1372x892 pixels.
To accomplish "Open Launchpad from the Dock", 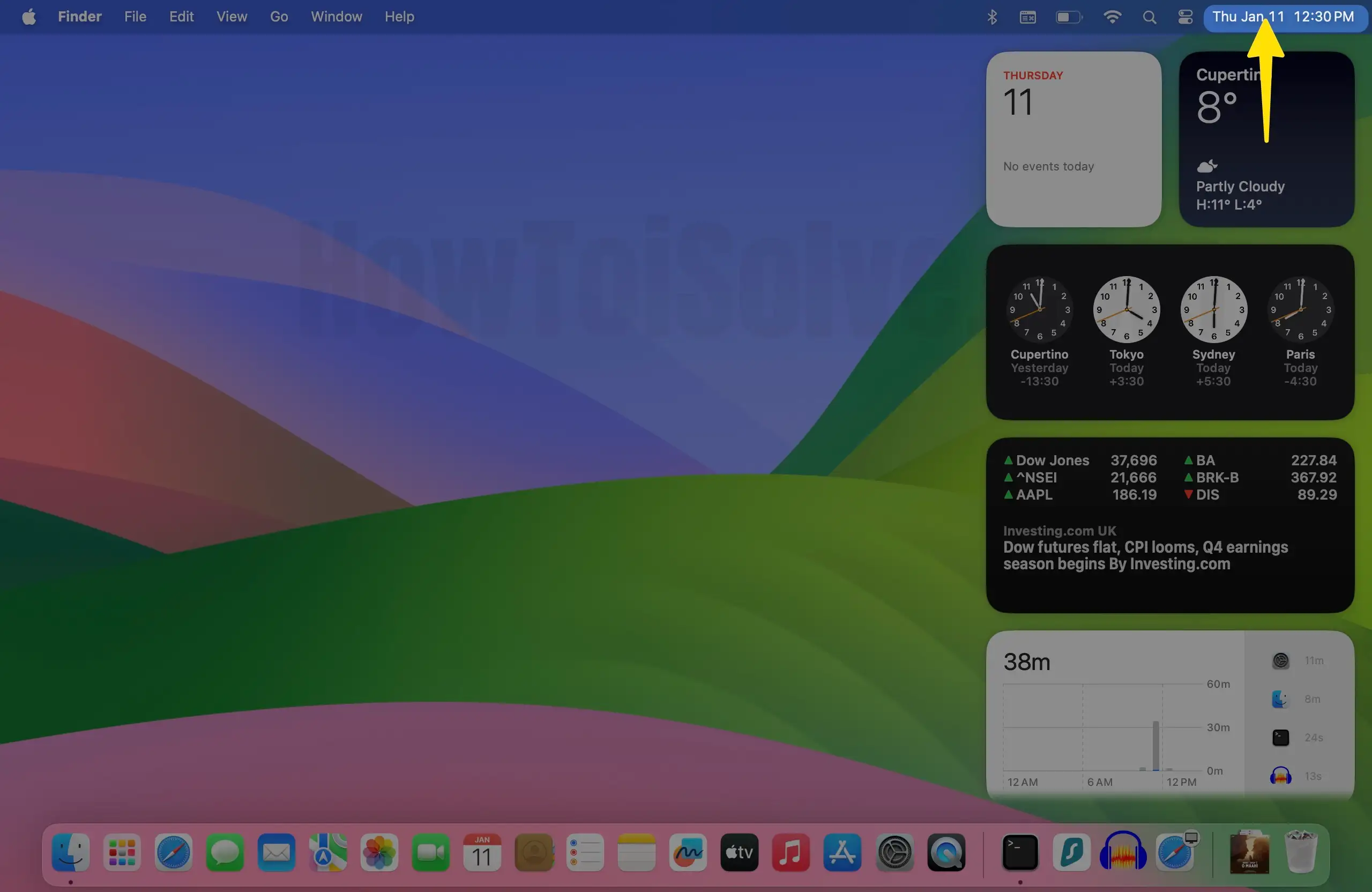I will pos(122,852).
